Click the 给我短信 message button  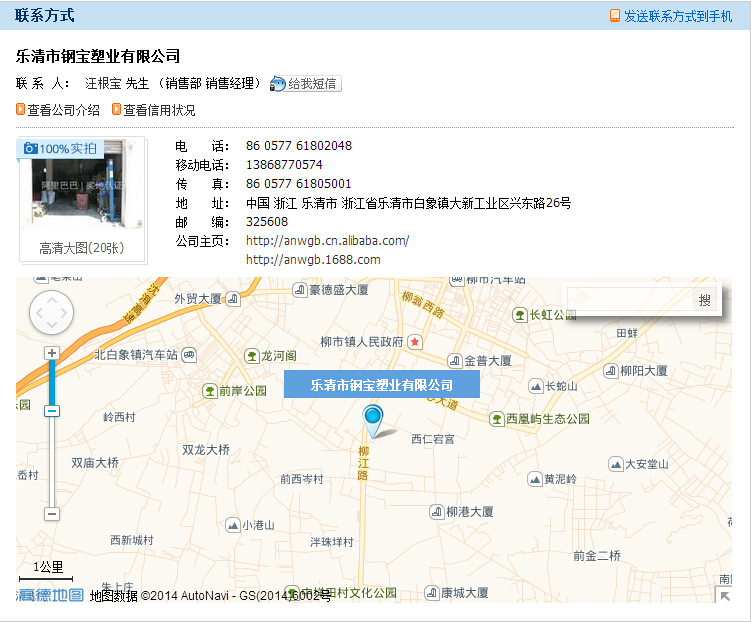tap(306, 84)
